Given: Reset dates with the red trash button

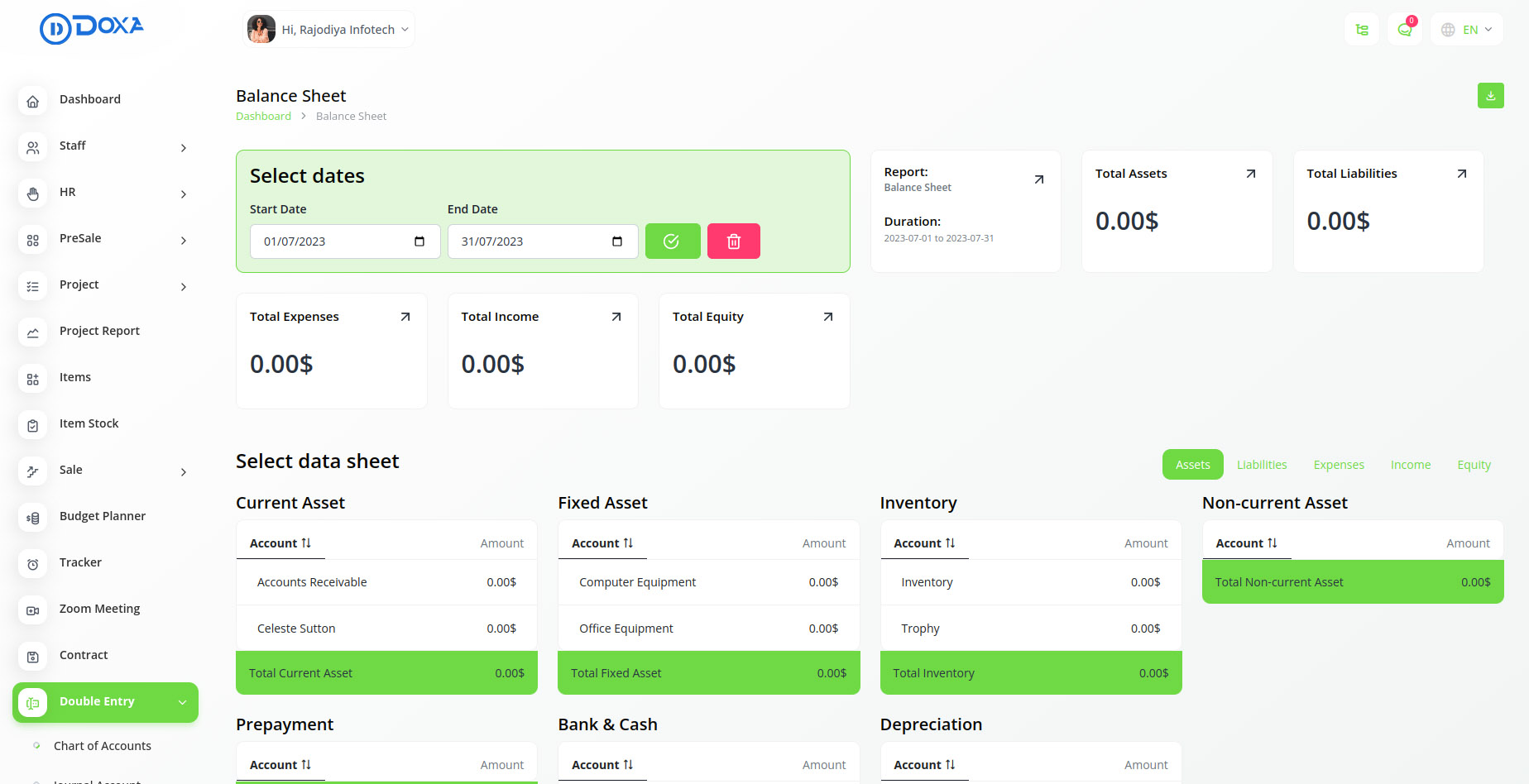Looking at the screenshot, I should click(x=733, y=241).
